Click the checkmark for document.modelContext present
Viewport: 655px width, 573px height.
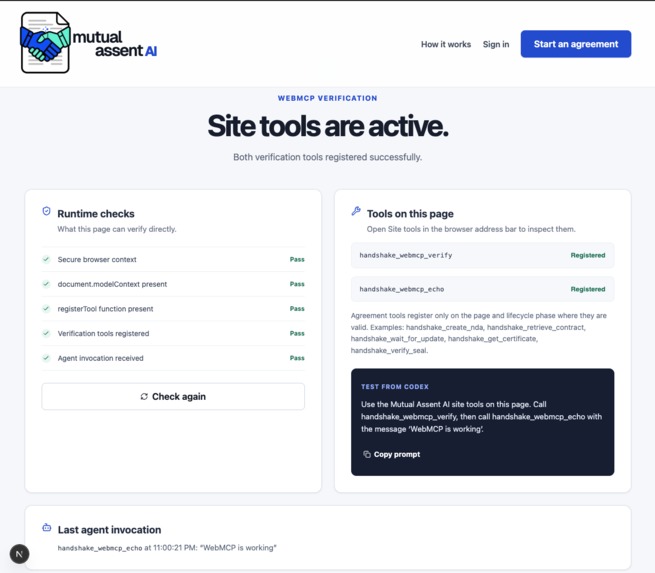(46, 284)
